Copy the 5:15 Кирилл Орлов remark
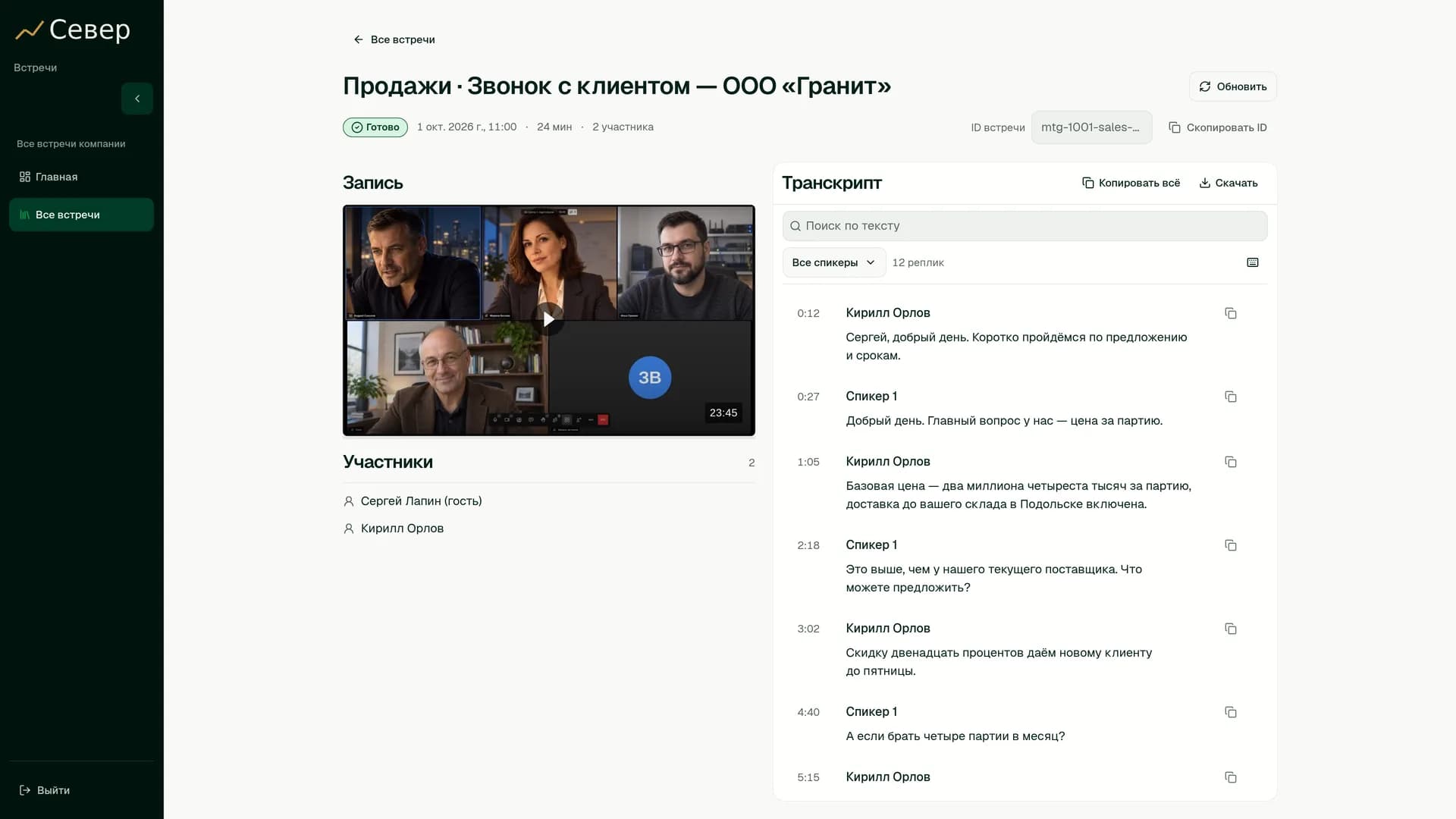Viewport: 1456px width, 819px height. pos(1231,777)
